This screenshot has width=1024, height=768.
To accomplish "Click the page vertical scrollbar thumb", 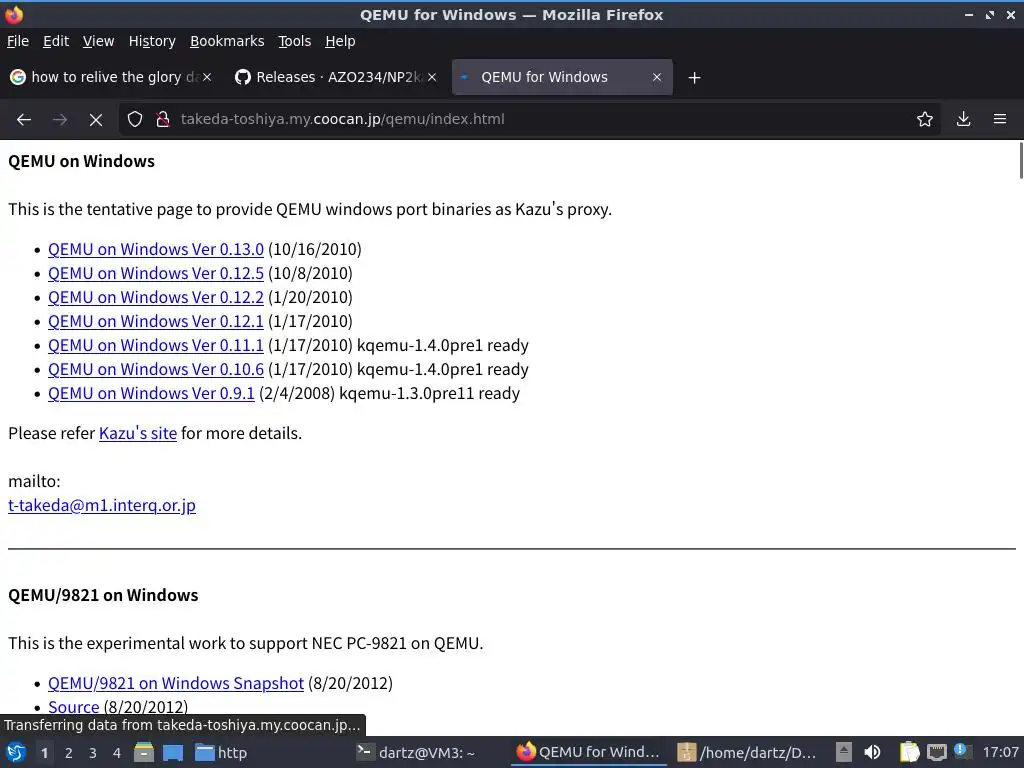I will pyautogui.click(x=1021, y=160).
